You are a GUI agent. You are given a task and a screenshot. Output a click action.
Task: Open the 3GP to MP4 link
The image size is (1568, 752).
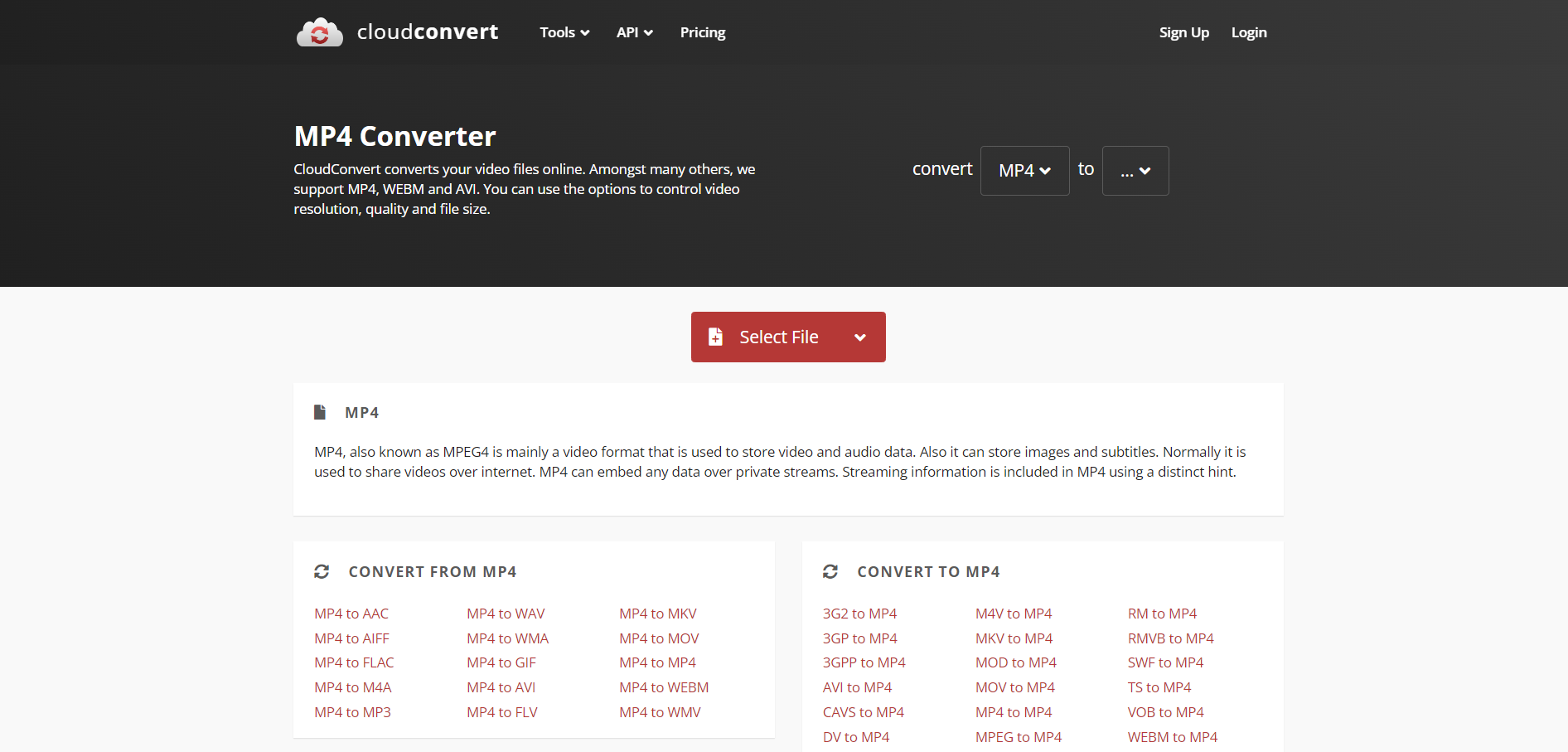pos(860,638)
